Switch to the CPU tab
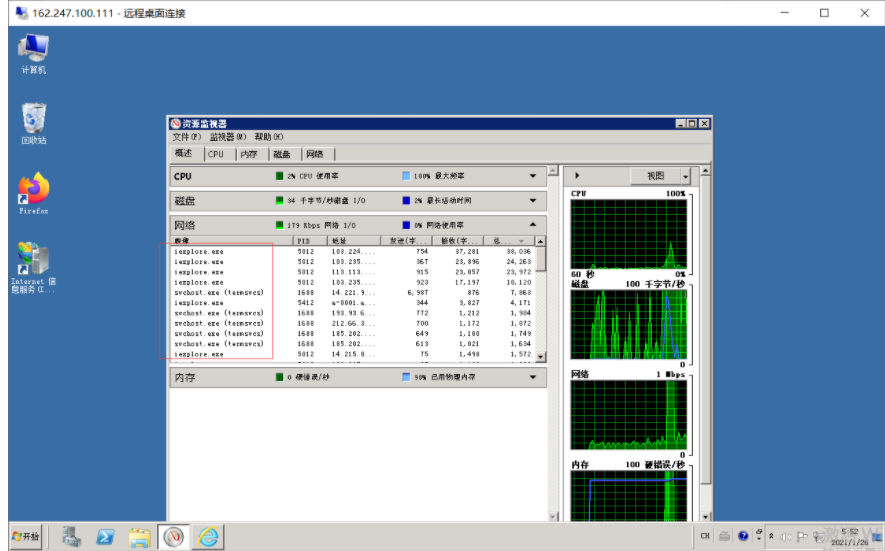Viewport: 885px width, 551px height. (x=216, y=154)
